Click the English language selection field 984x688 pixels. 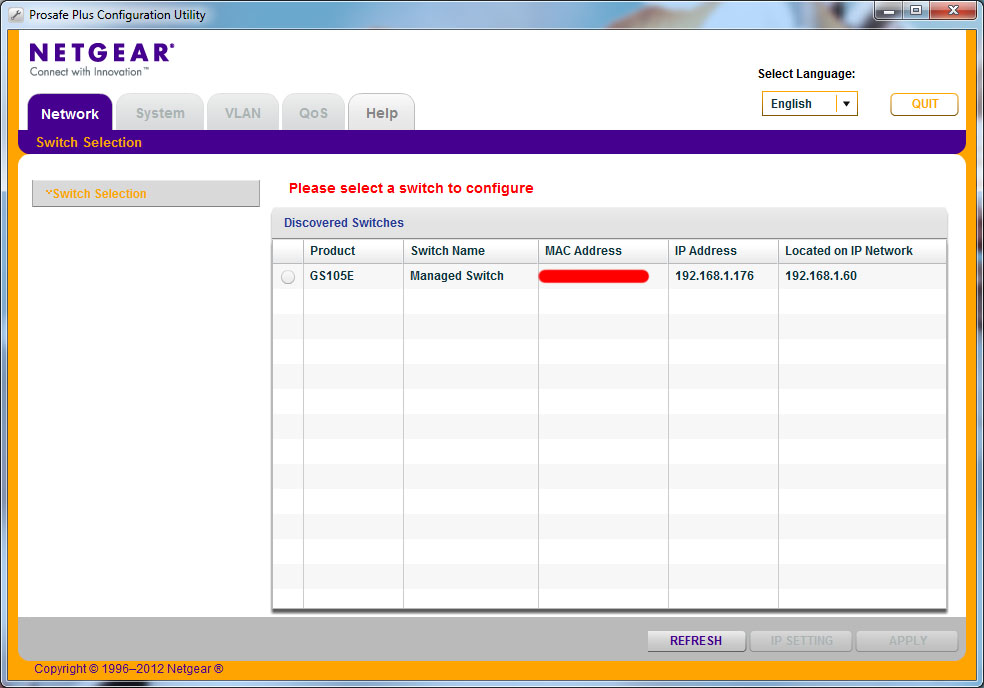(810, 104)
